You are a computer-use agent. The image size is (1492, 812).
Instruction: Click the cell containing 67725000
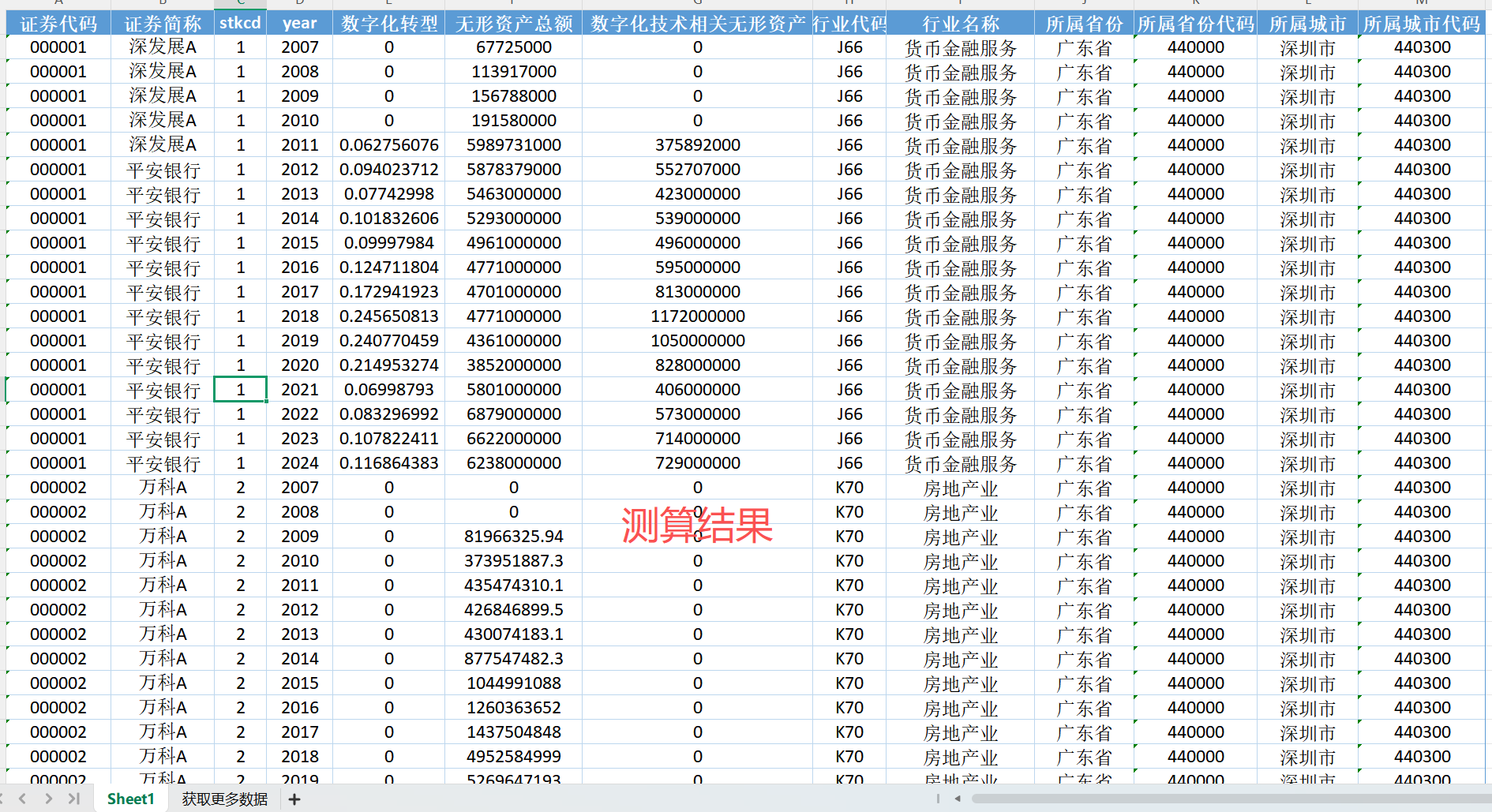(x=514, y=47)
